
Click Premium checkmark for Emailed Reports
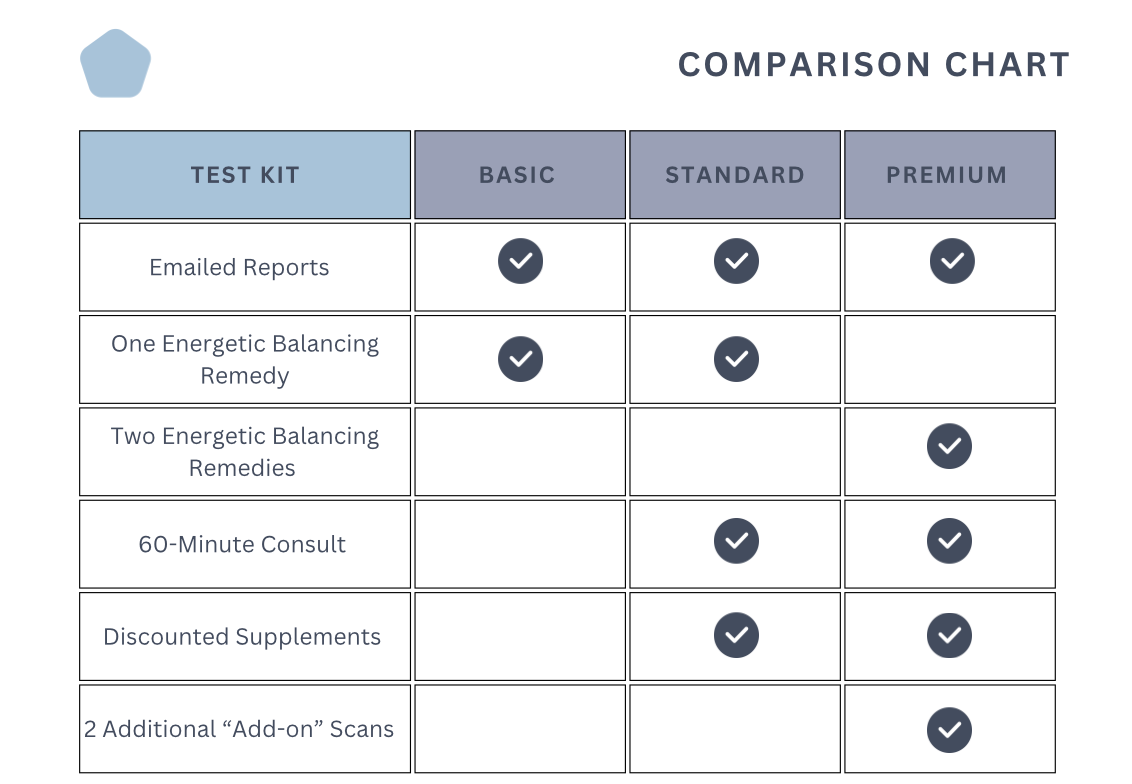coord(952,262)
